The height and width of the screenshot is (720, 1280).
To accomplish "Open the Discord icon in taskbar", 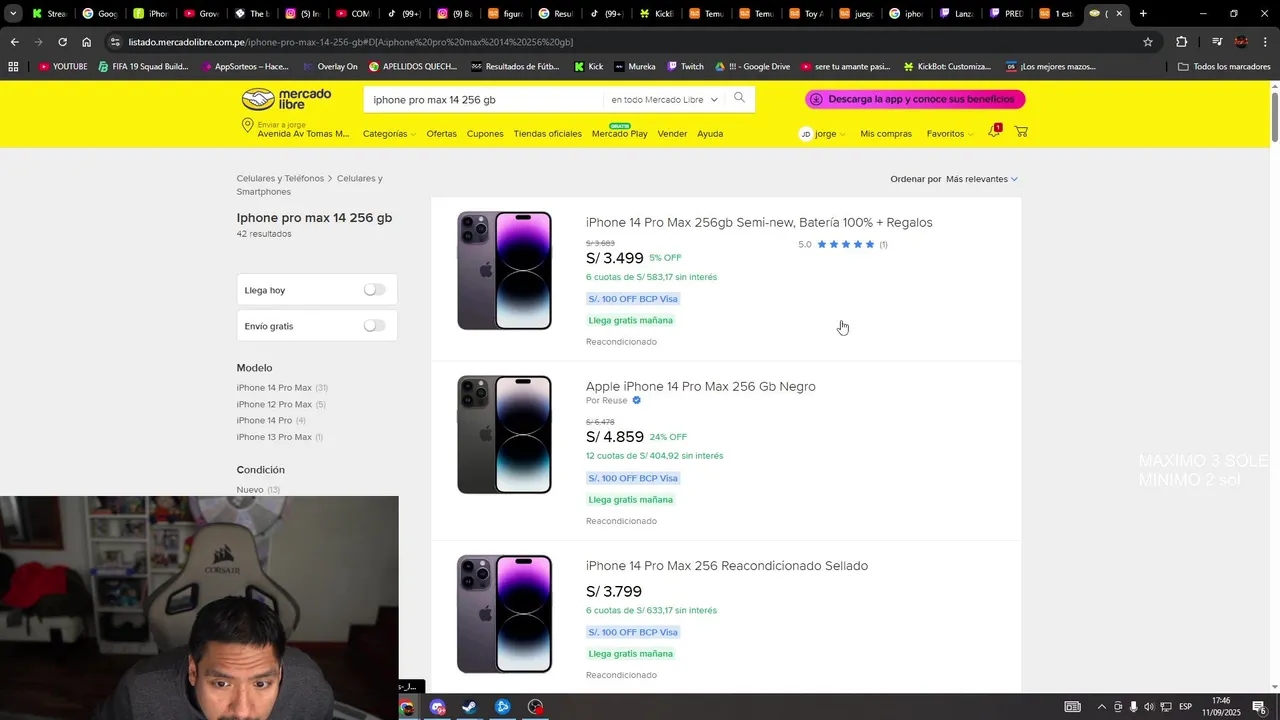I will (x=438, y=707).
